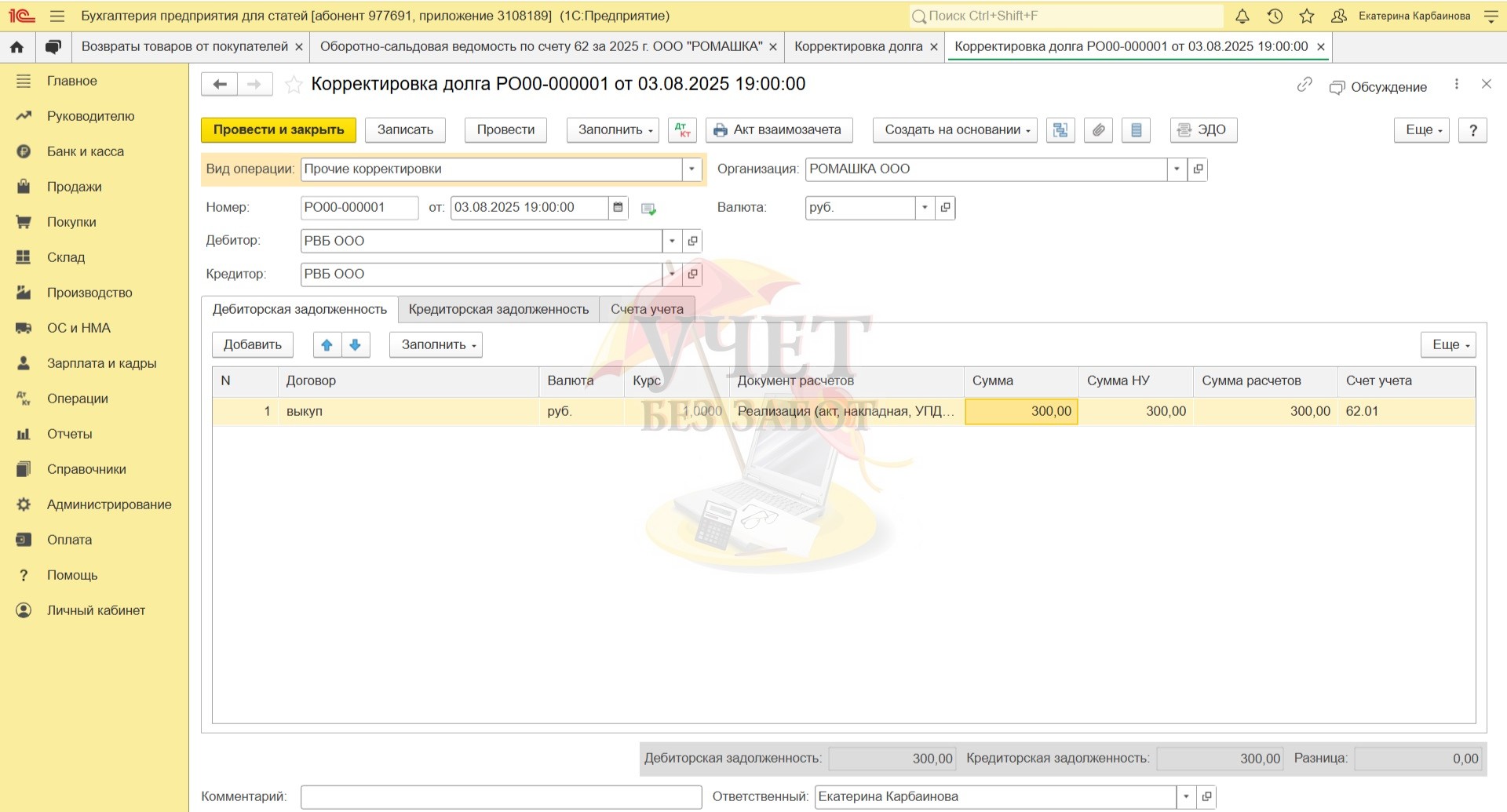
Task: Click the paperclip attached files icon
Action: click(x=1098, y=130)
